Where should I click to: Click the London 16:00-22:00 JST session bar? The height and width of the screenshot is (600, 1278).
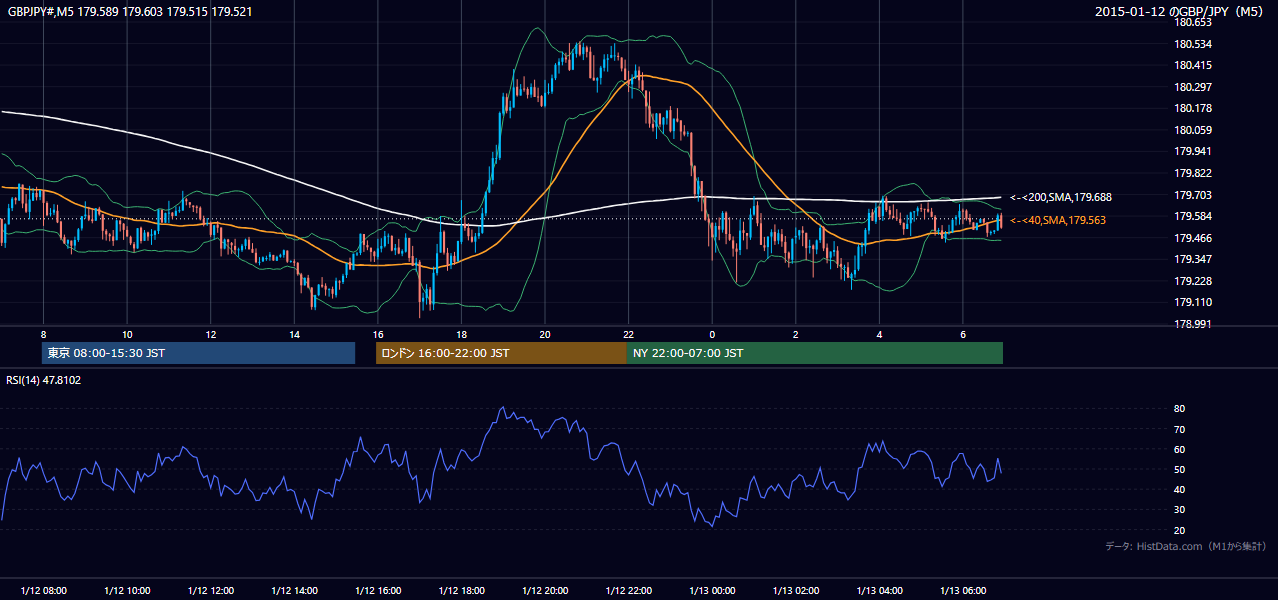(x=501, y=353)
